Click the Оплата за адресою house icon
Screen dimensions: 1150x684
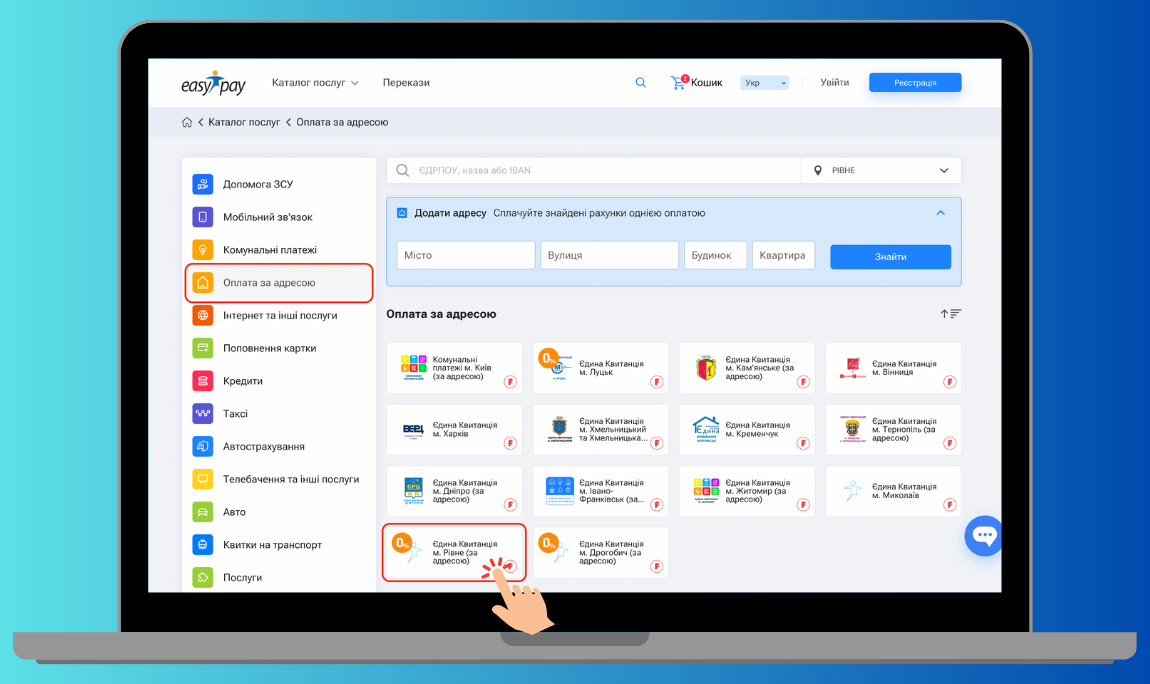202,283
